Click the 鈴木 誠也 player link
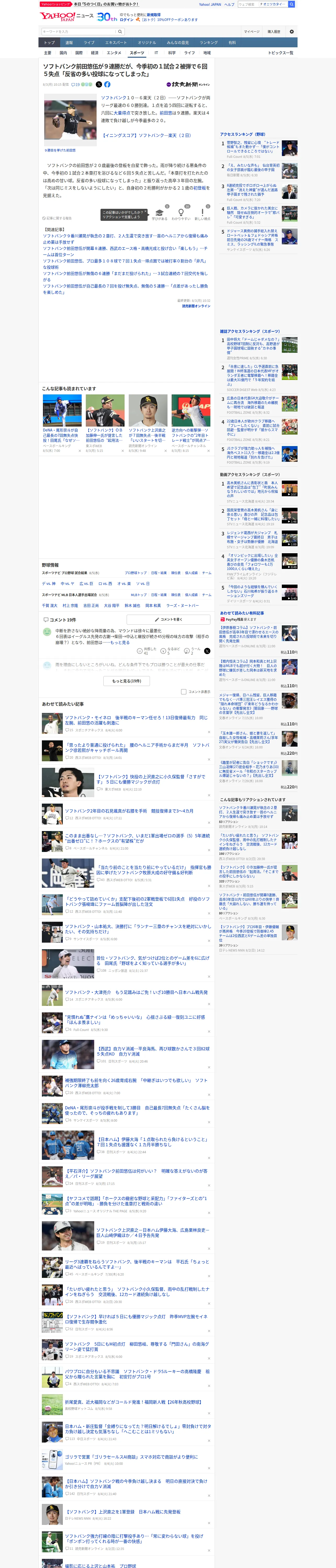Screen dimensions: 336x1568 tap(132, 606)
